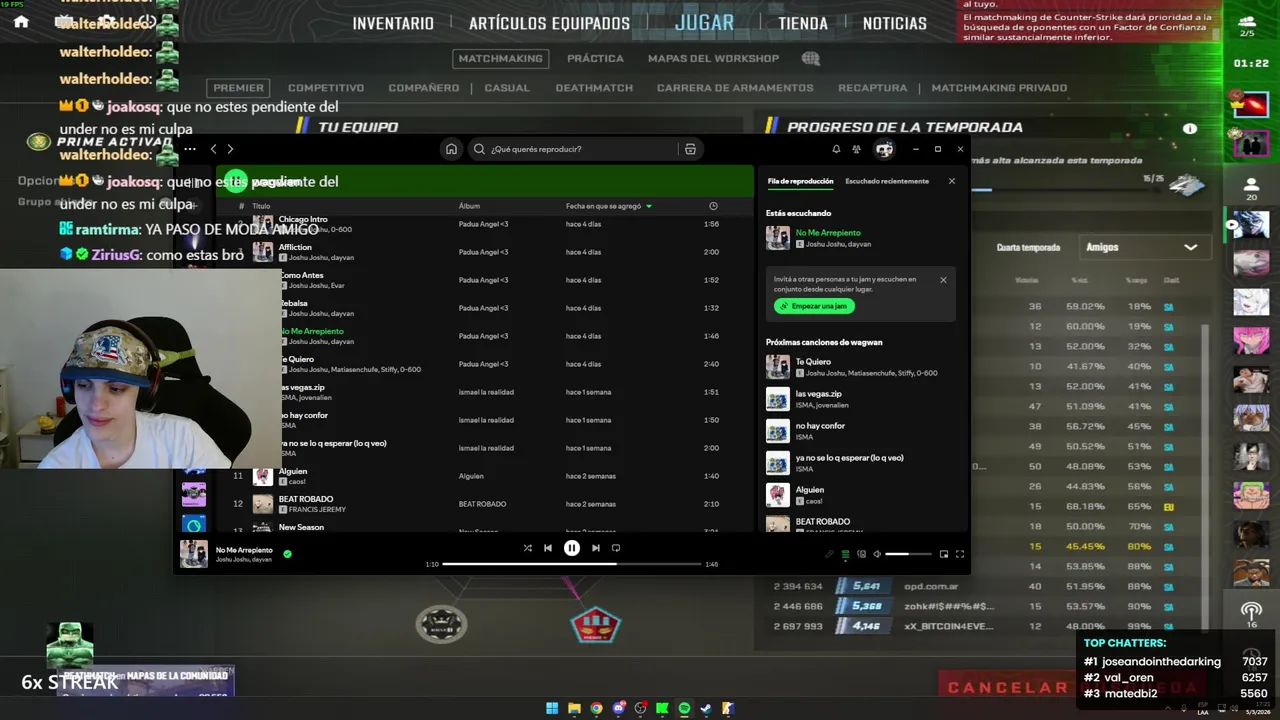This screenshot has height=720, width=1280.
Task: Select the 'BEAT ROBADO' row in the playlist
Action: point(485,504)
